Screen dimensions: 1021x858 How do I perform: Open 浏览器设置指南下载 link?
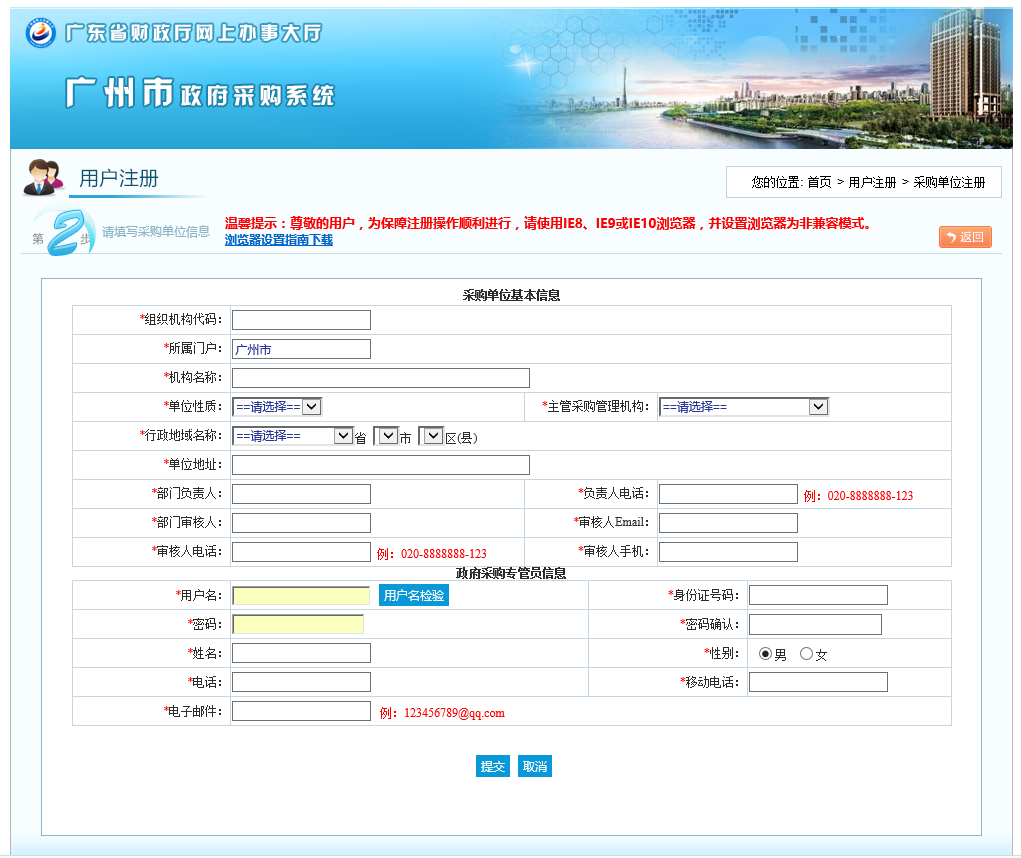click(x=278, y=240)
